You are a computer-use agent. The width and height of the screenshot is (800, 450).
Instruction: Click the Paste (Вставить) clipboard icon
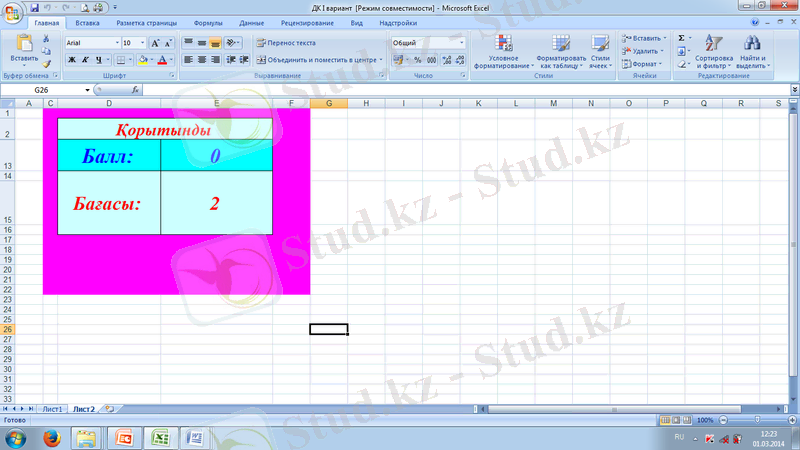pyautogui.click(x=24, y=43)
